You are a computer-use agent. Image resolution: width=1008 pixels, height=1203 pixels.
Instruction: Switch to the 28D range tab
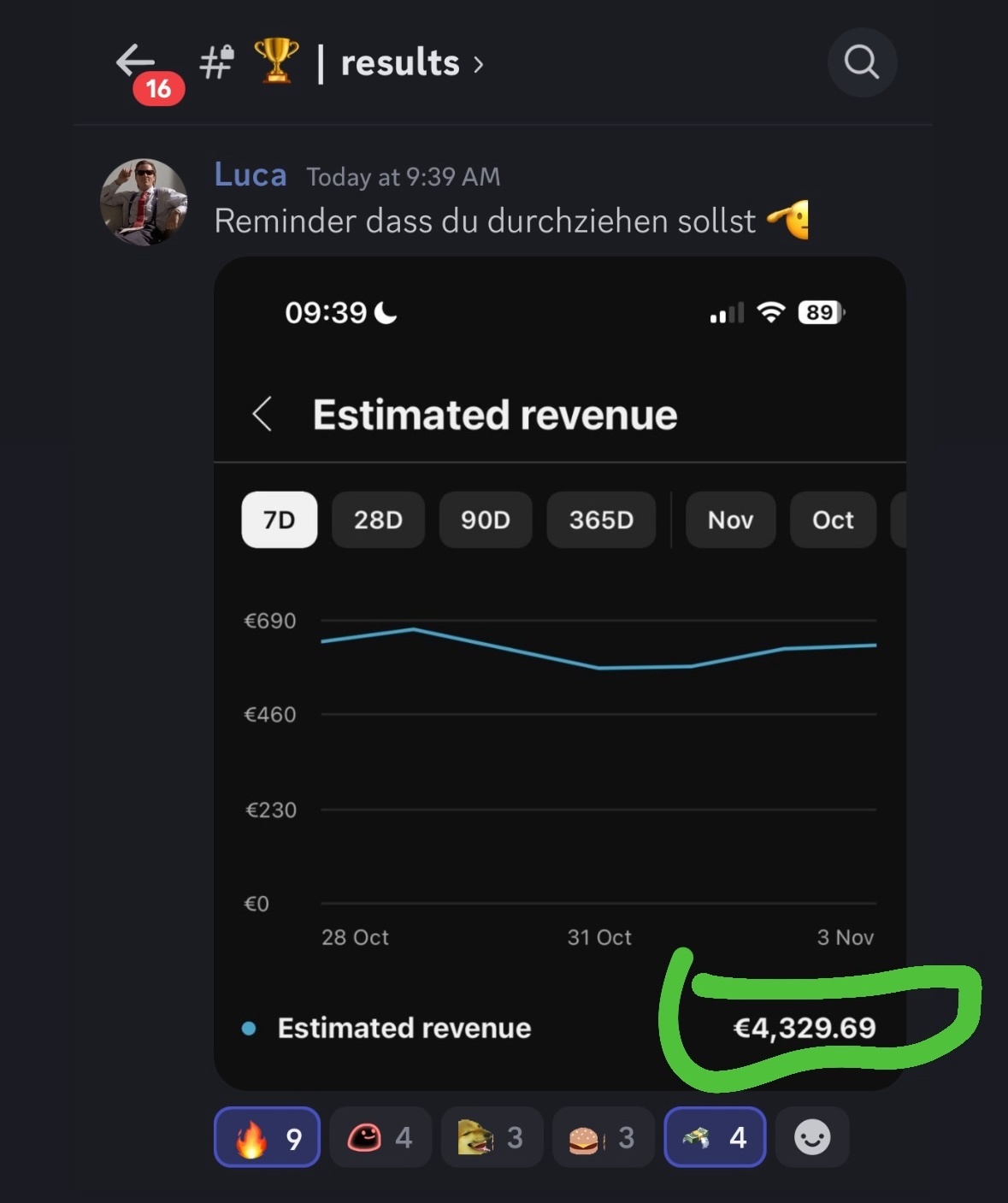click(378, 520)
